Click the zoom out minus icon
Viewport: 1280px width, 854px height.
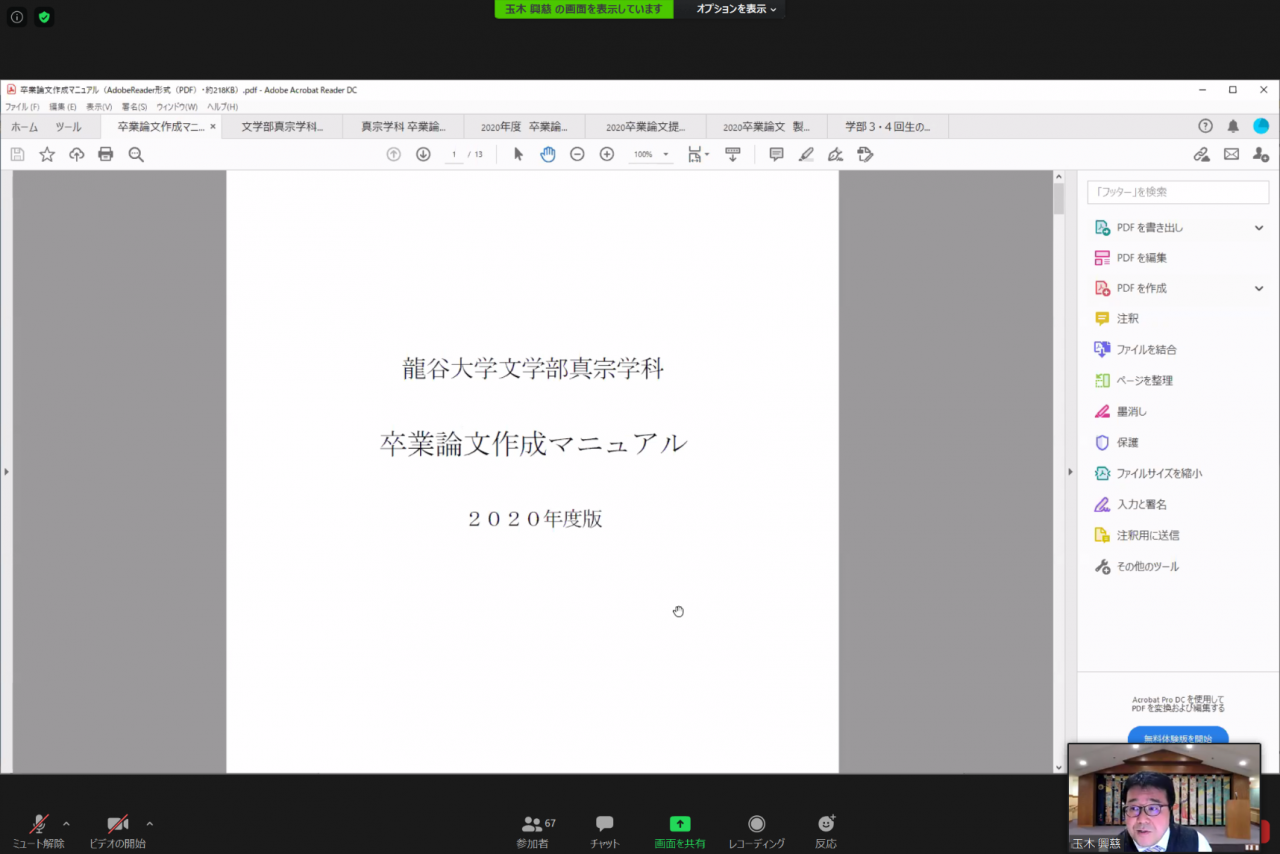coord(577,154)
